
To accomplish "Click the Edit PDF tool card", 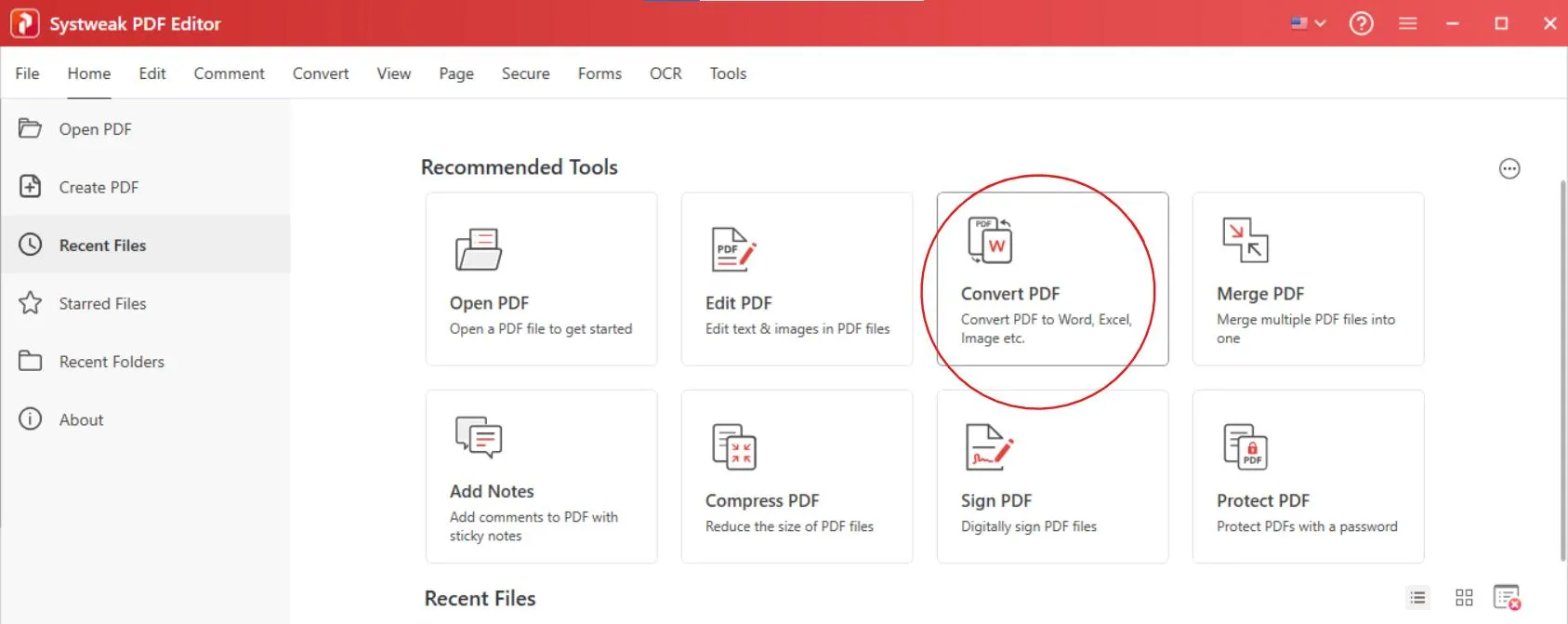I will click(796, 279).
